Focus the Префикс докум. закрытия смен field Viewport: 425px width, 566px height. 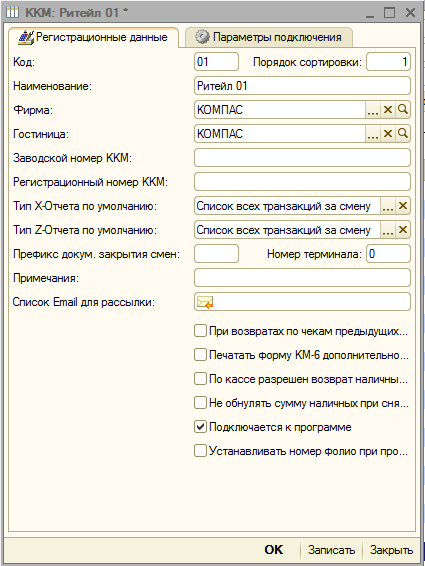(x=216, y=254)
